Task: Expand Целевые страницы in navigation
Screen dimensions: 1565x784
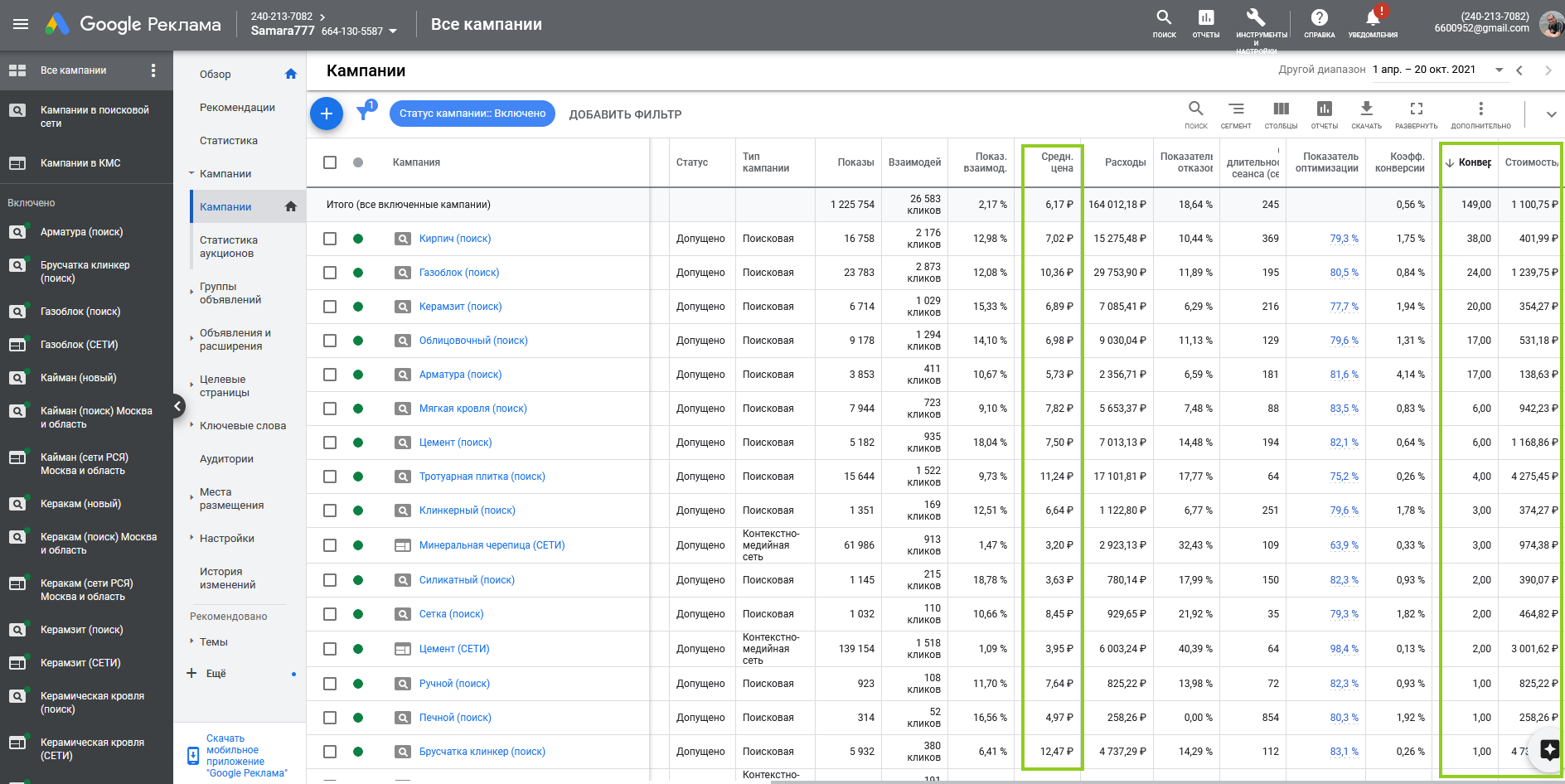Action: (x=191, y=383)
